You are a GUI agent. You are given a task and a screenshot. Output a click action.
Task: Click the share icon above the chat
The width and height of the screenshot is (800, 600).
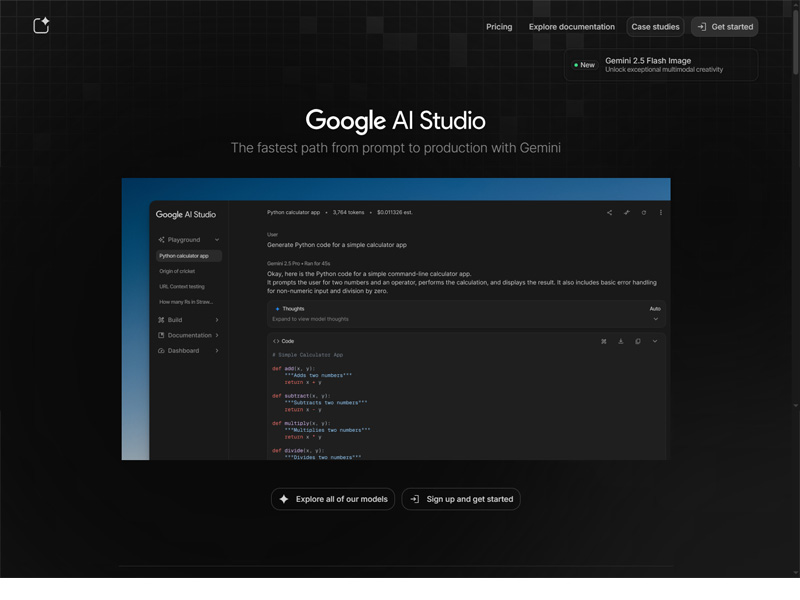(609, 212)
